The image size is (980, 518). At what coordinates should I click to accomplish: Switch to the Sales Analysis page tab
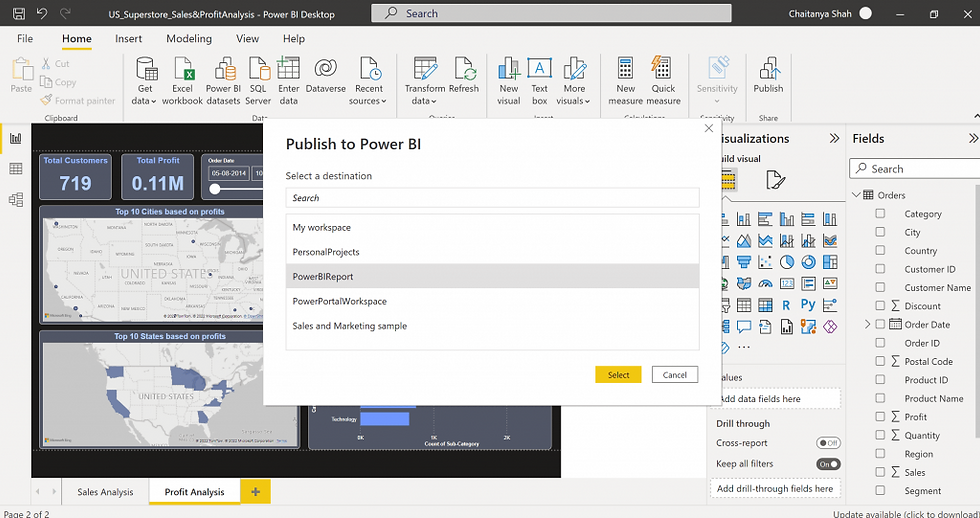(x=105, y=492)
